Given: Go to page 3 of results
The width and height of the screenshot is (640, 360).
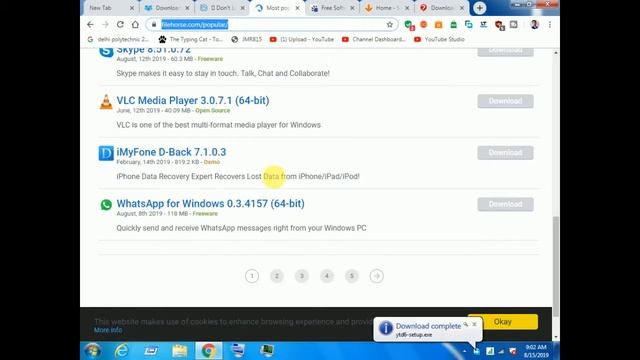Looking at the screenshot, I should (302, 276).
